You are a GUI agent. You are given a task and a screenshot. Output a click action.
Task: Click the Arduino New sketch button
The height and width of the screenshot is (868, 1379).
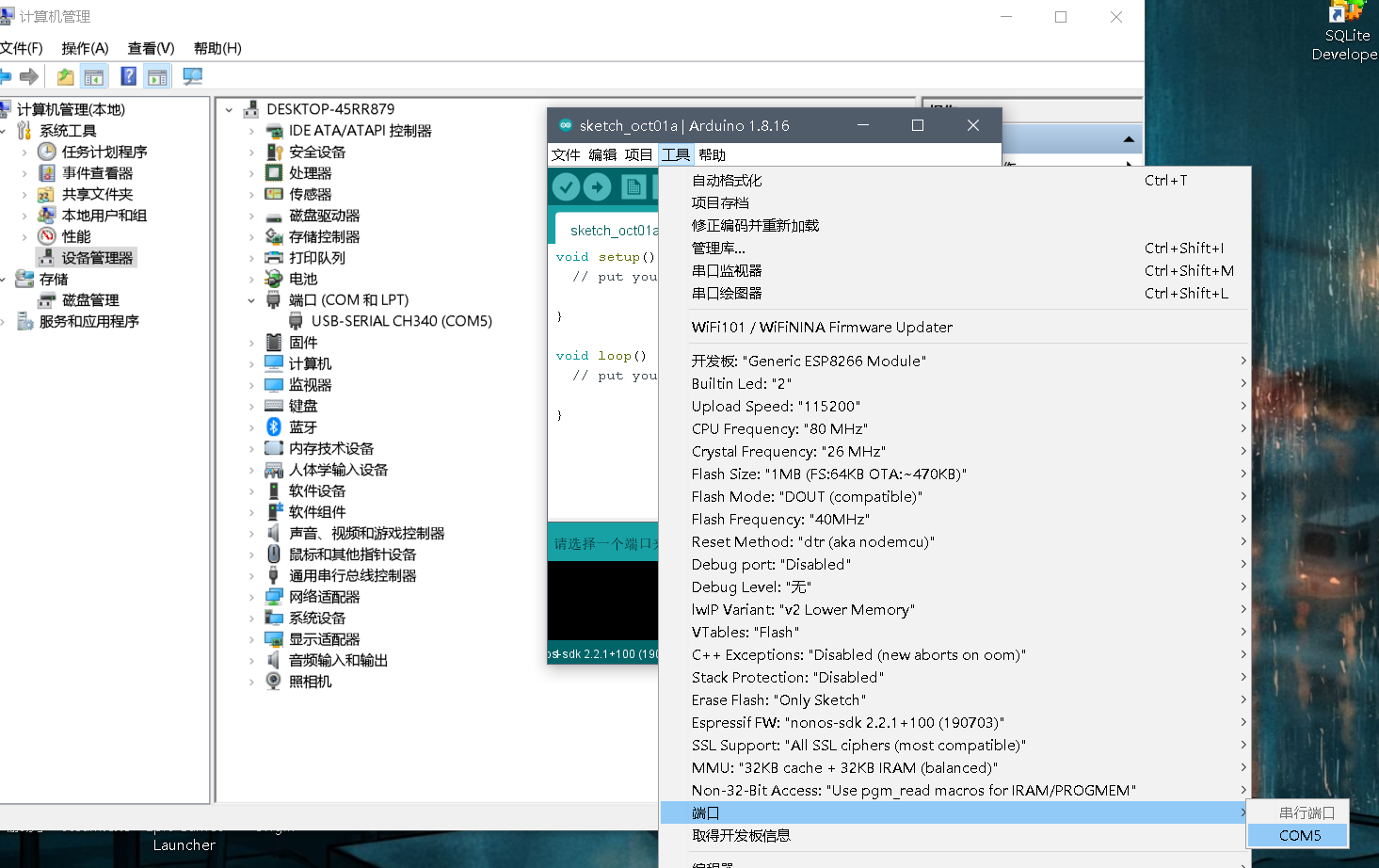coord(634,187)
